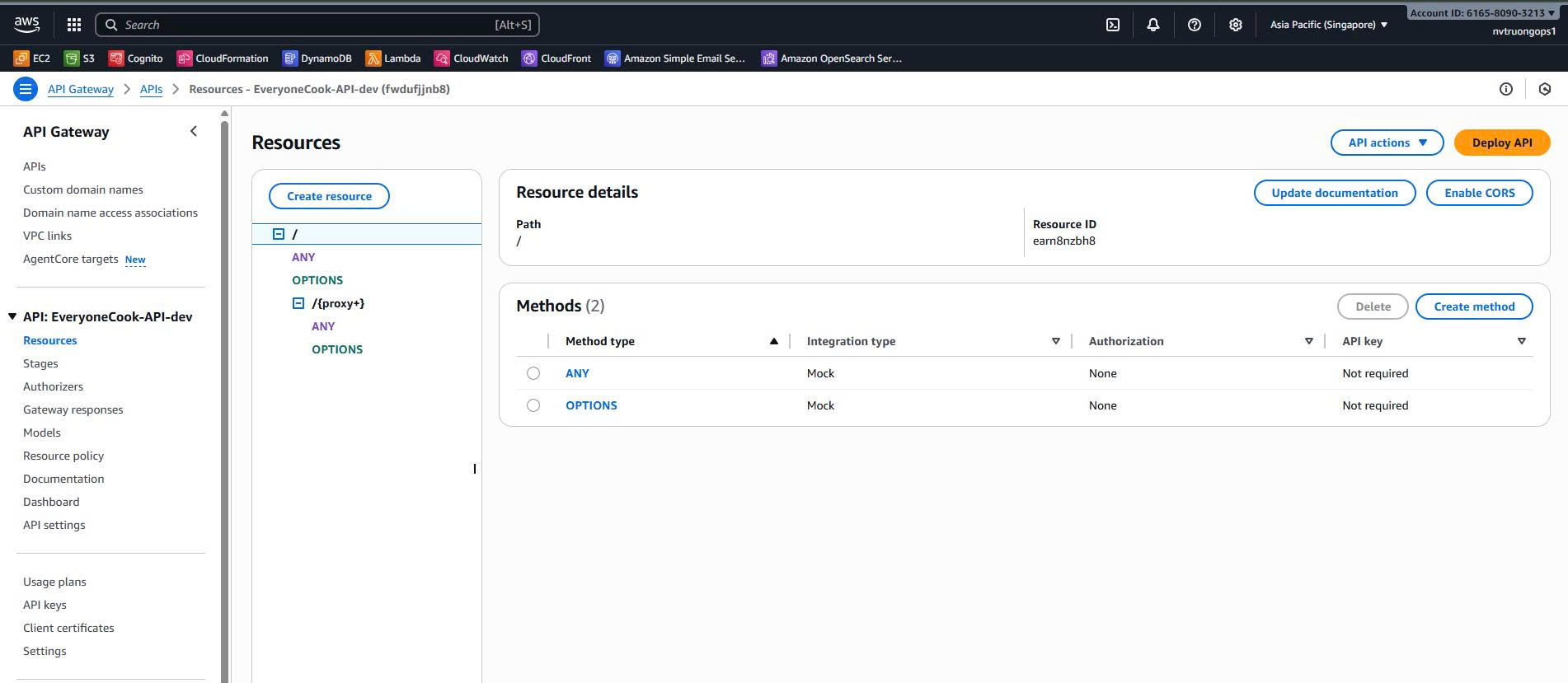Select OPTIONS under /{proxy+} resource
The height and width of the screenshot is (683, 1568).
click(x=337, y=349)
